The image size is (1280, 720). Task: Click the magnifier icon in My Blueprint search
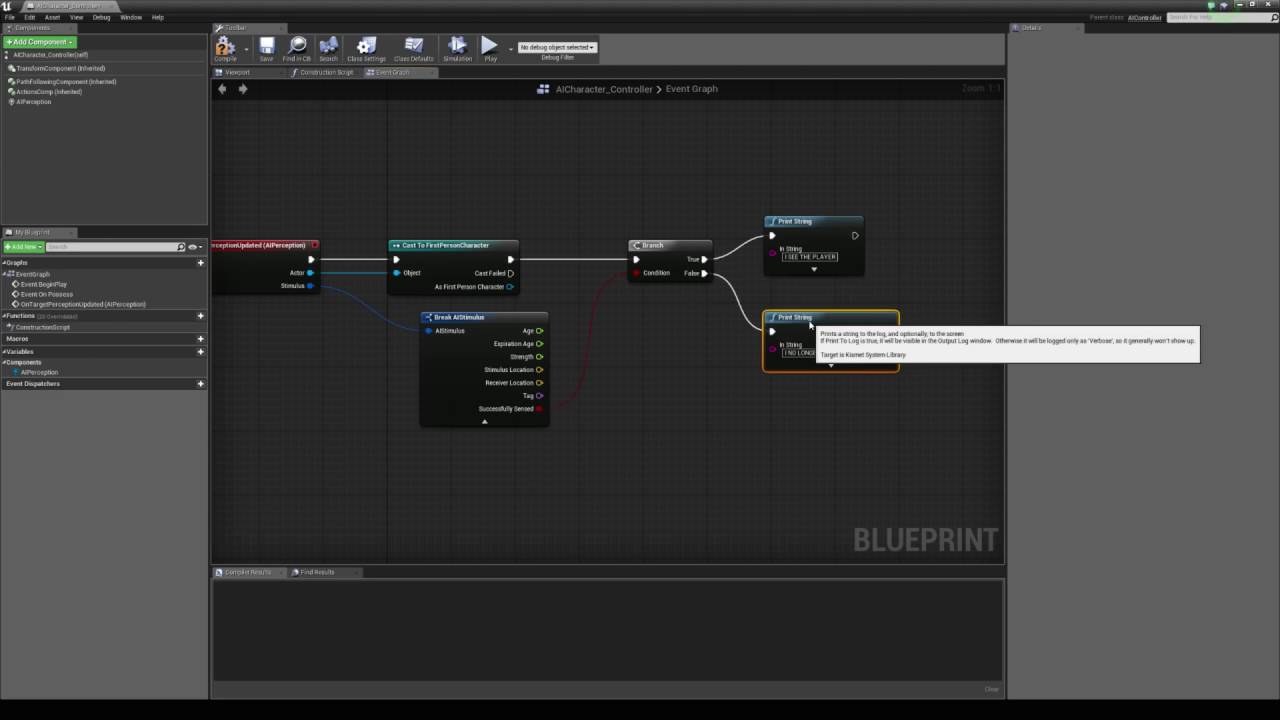[181, 247]
